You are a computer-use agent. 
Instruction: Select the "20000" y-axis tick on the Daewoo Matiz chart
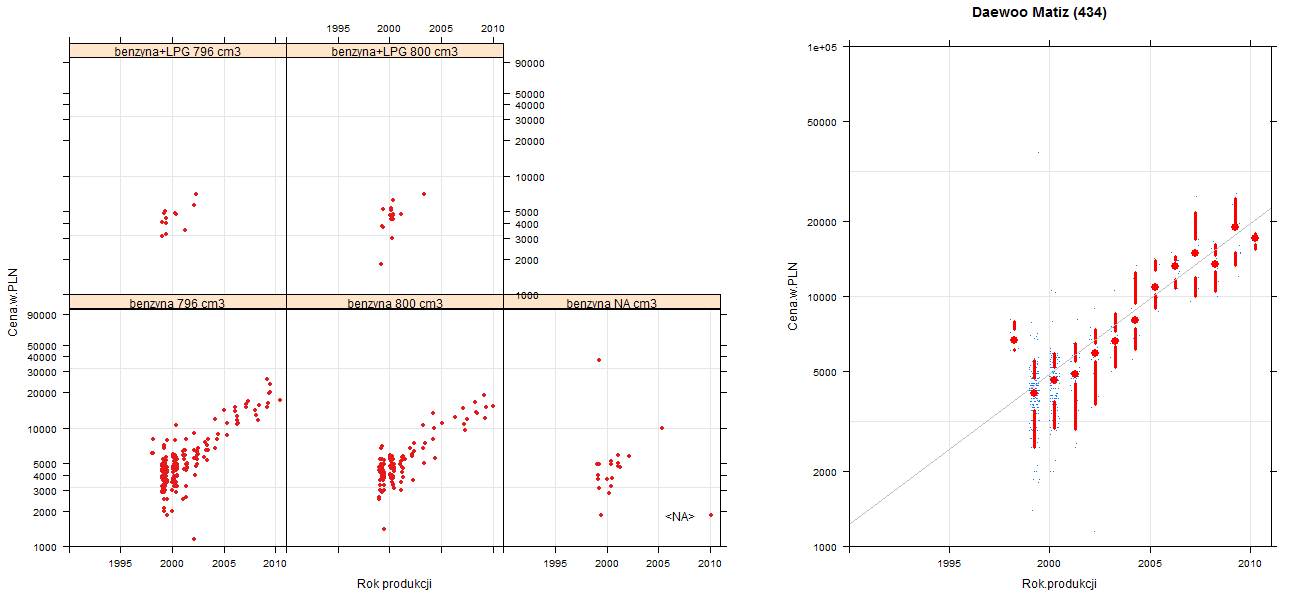[823, 221]
